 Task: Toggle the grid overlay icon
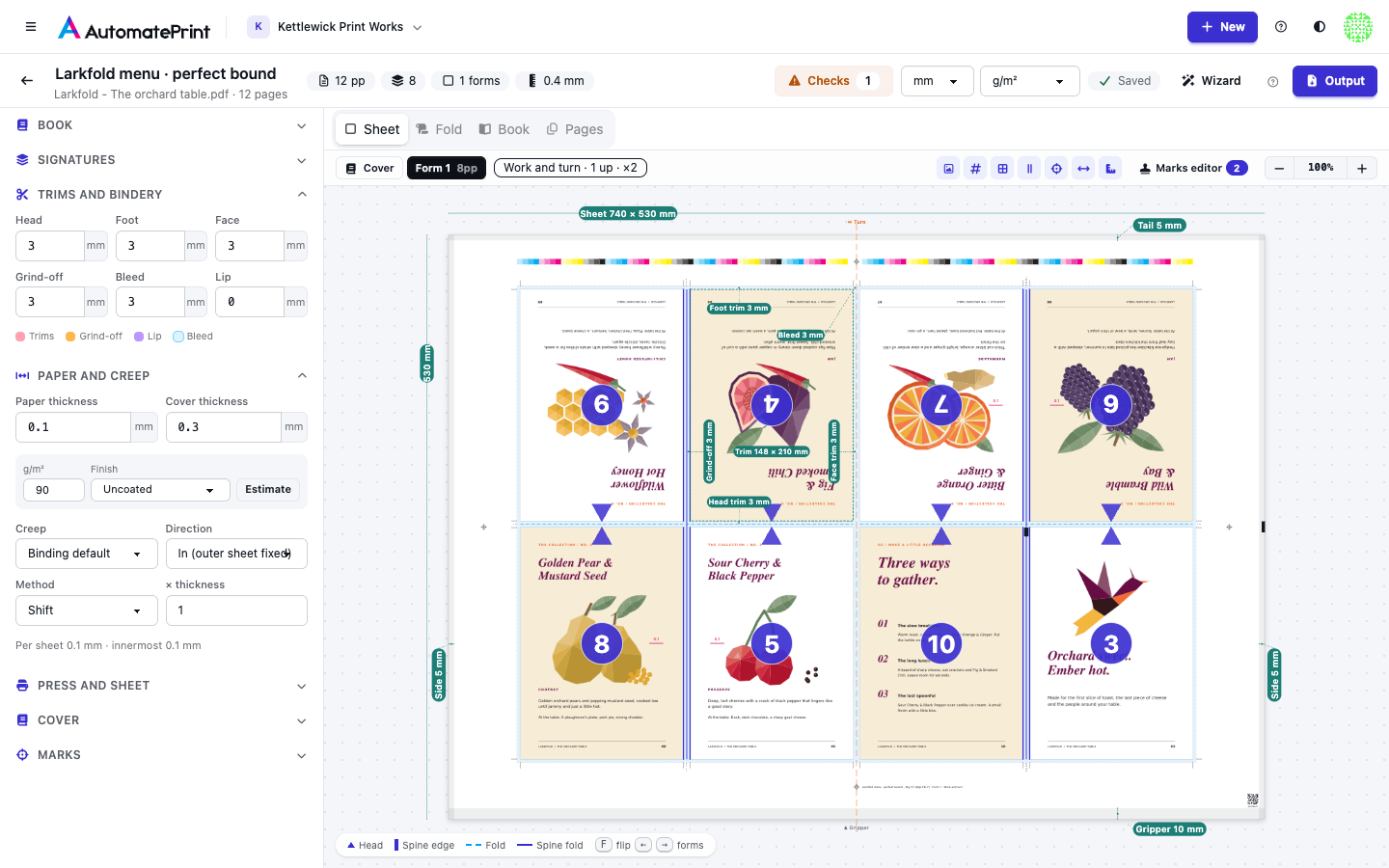(x=1003, y=169)
